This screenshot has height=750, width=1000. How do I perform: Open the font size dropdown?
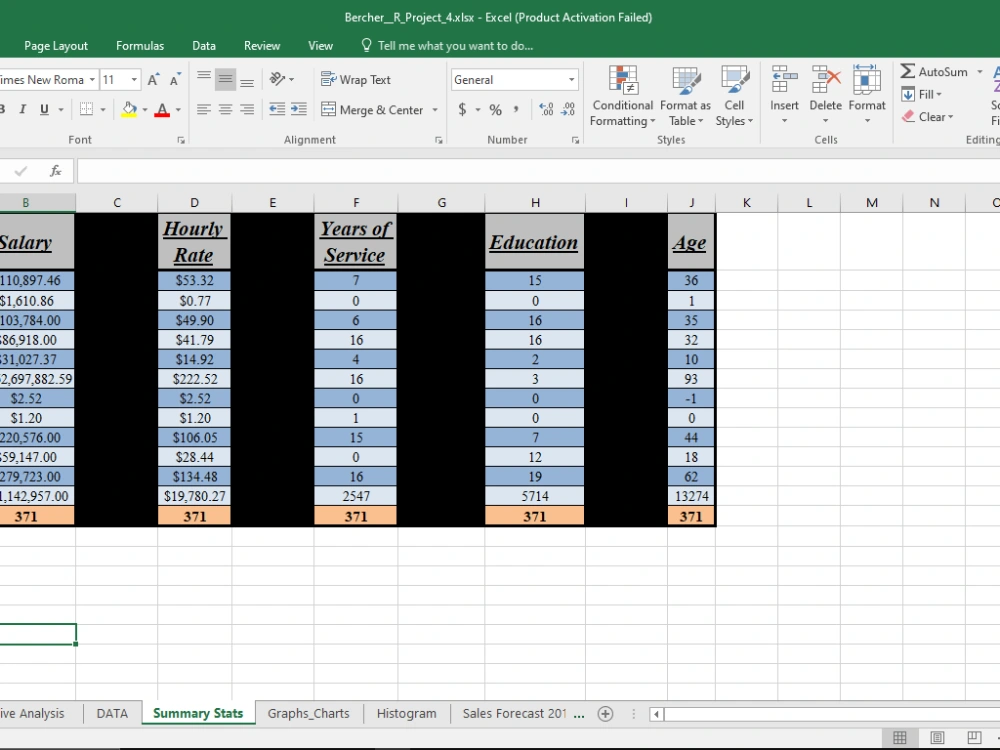pos(132,79)
